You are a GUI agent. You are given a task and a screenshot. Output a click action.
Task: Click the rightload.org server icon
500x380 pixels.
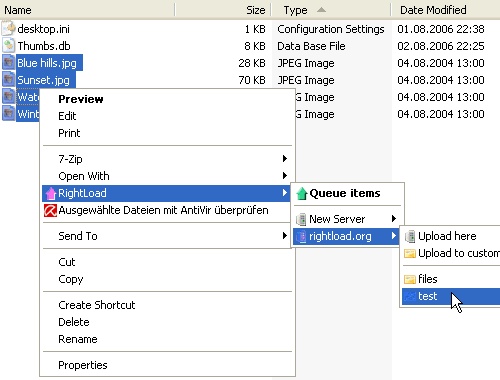coord(301,236)
